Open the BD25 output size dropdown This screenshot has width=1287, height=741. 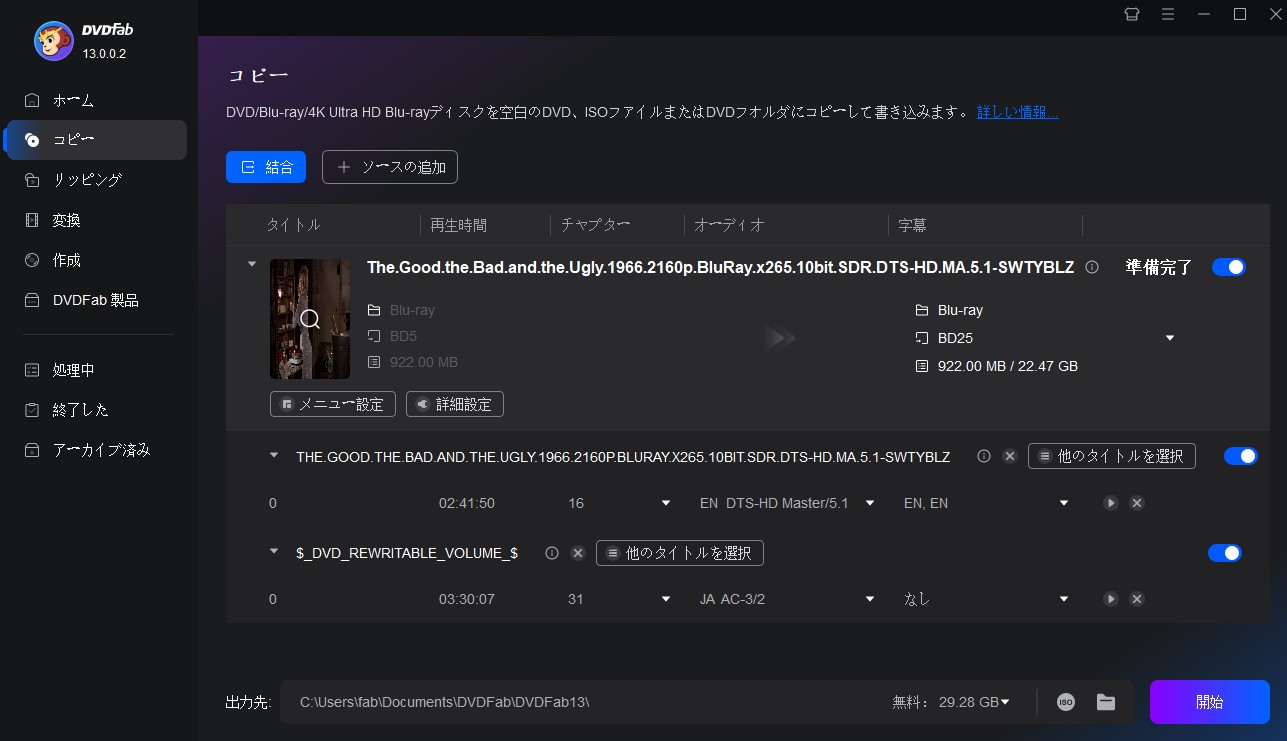(x=1170, y=338)
